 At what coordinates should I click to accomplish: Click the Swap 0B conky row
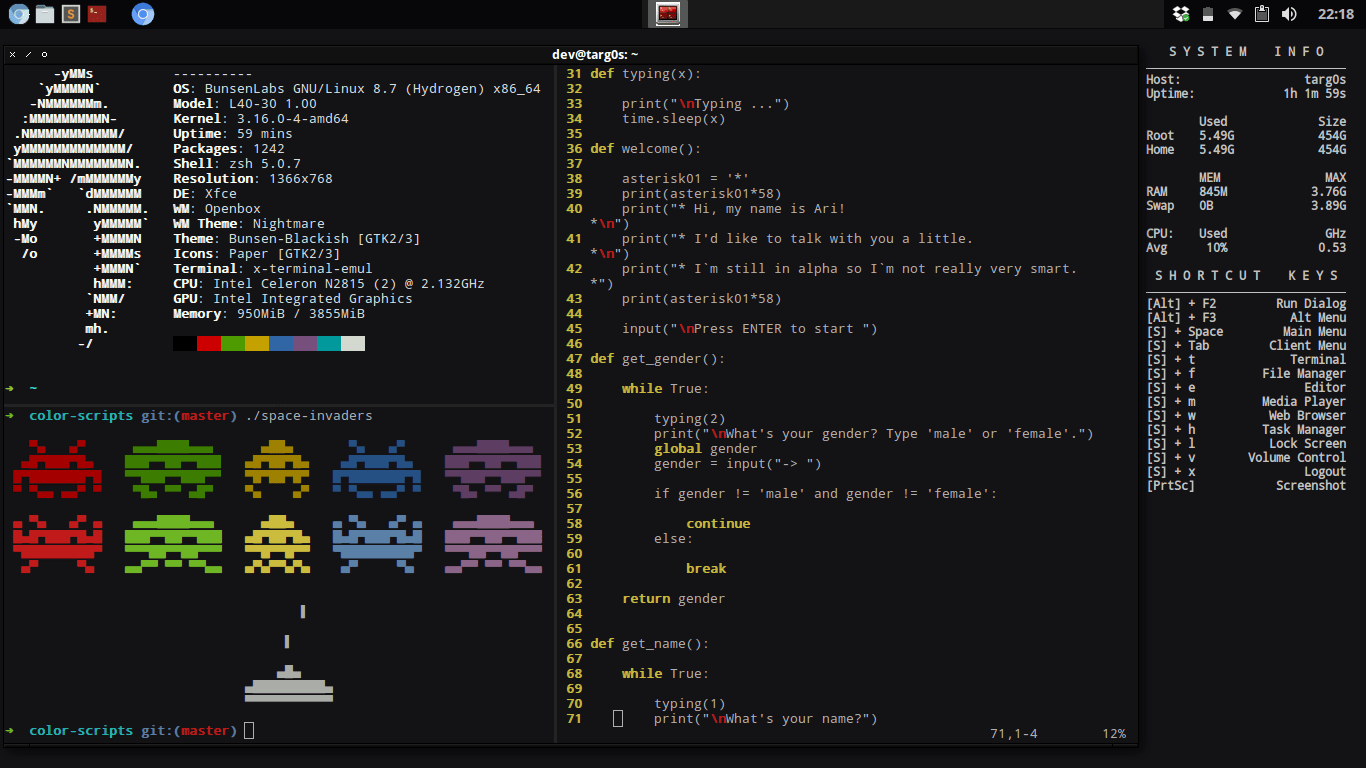(1246, 206)
